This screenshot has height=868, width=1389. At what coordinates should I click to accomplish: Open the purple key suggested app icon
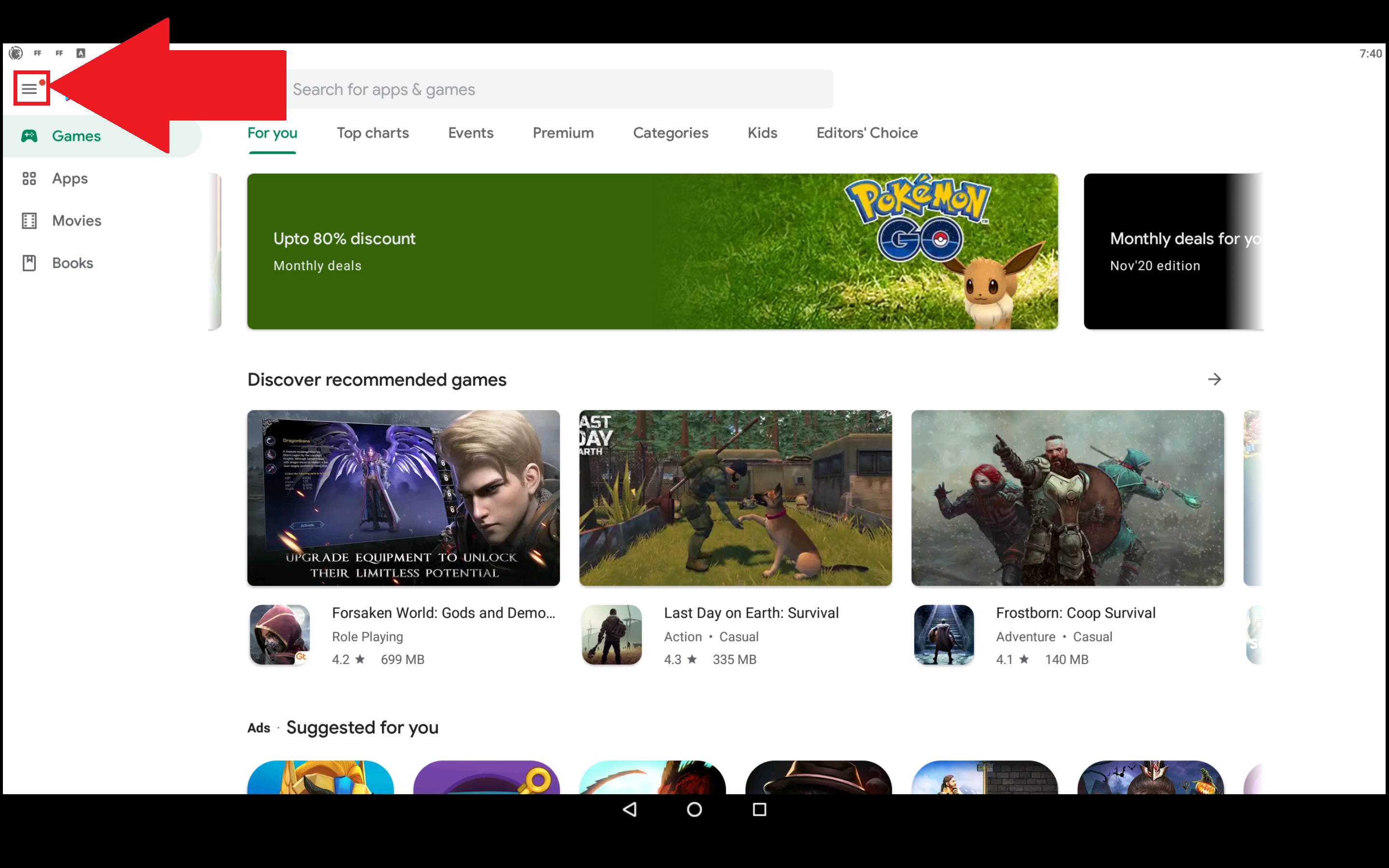click(x=486, y=778)
